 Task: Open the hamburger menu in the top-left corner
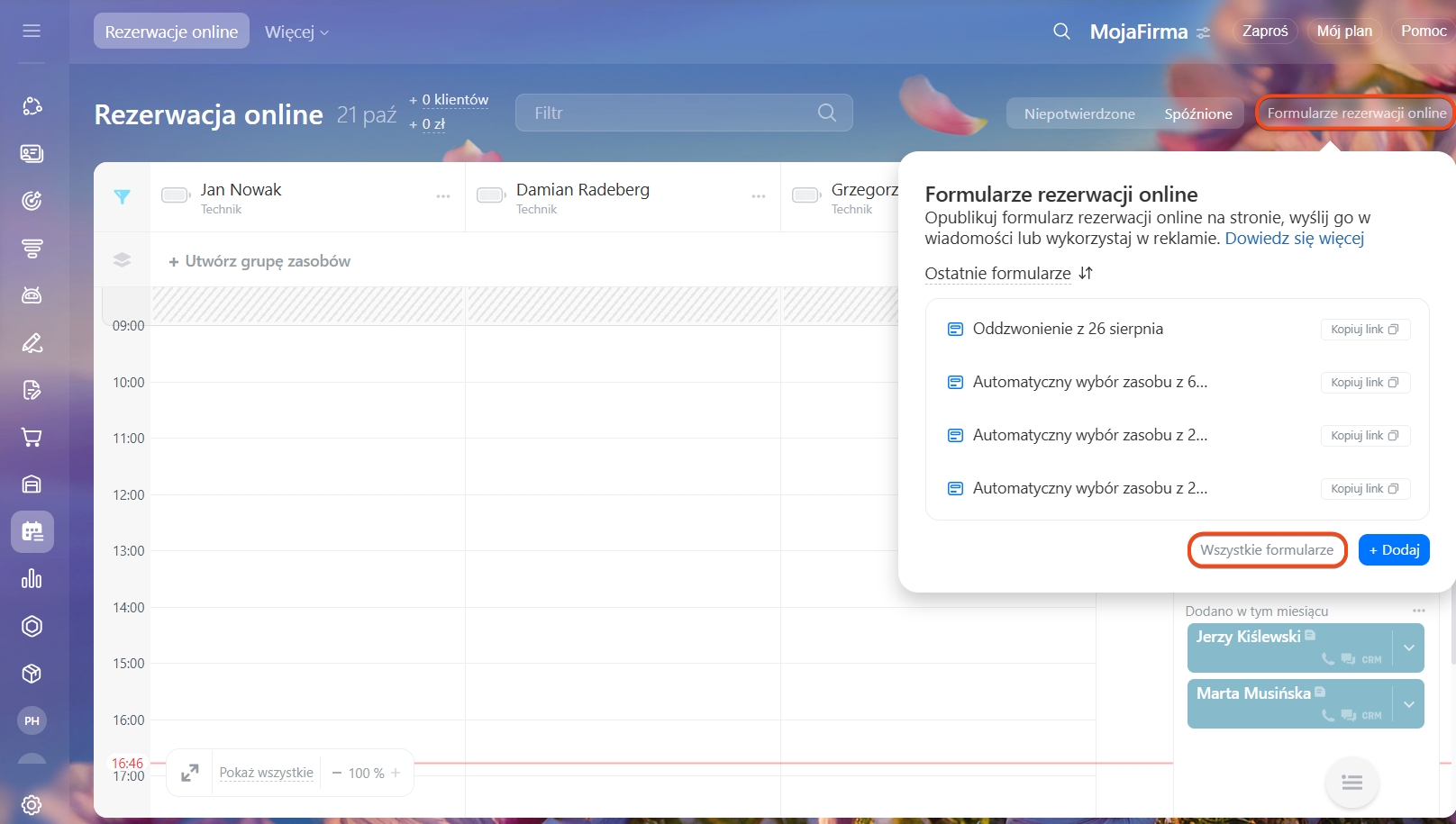point(32,32)
